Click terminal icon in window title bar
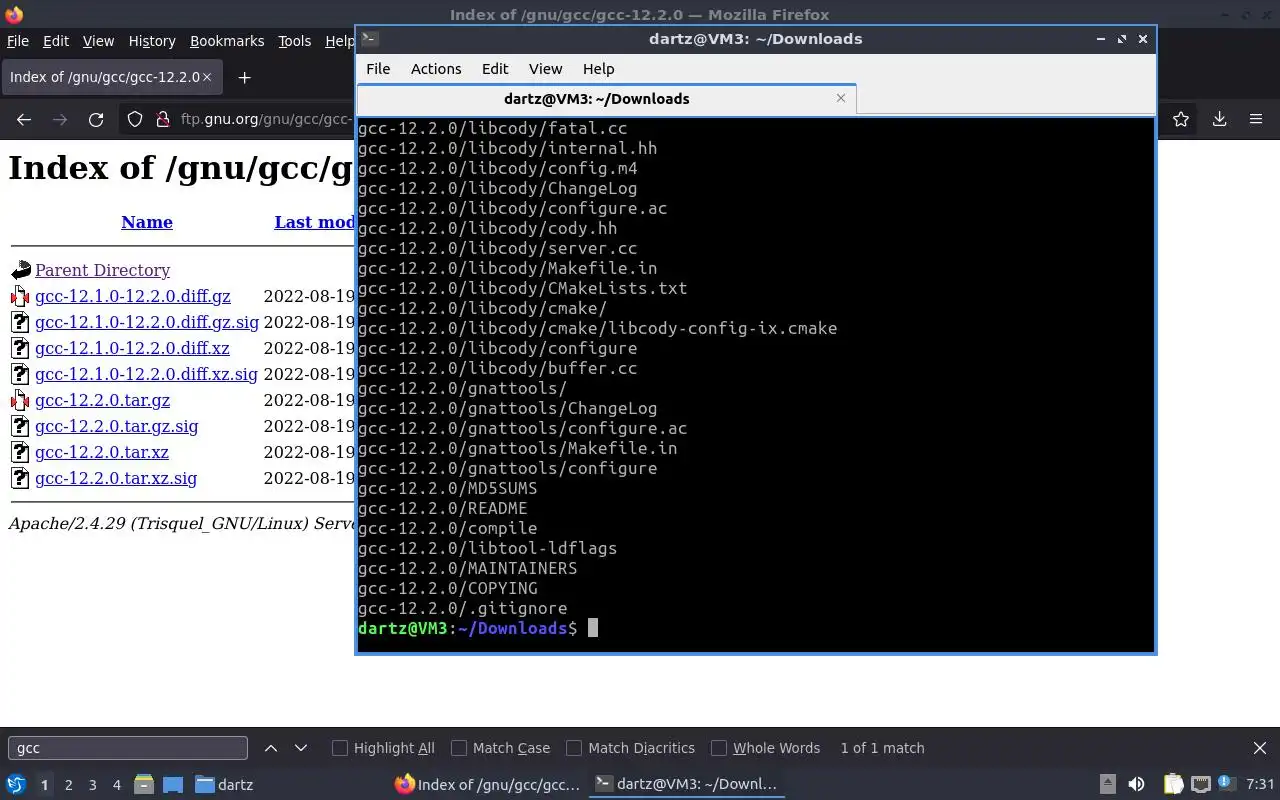Screen dimensions: 1280x800 [369, 39]
